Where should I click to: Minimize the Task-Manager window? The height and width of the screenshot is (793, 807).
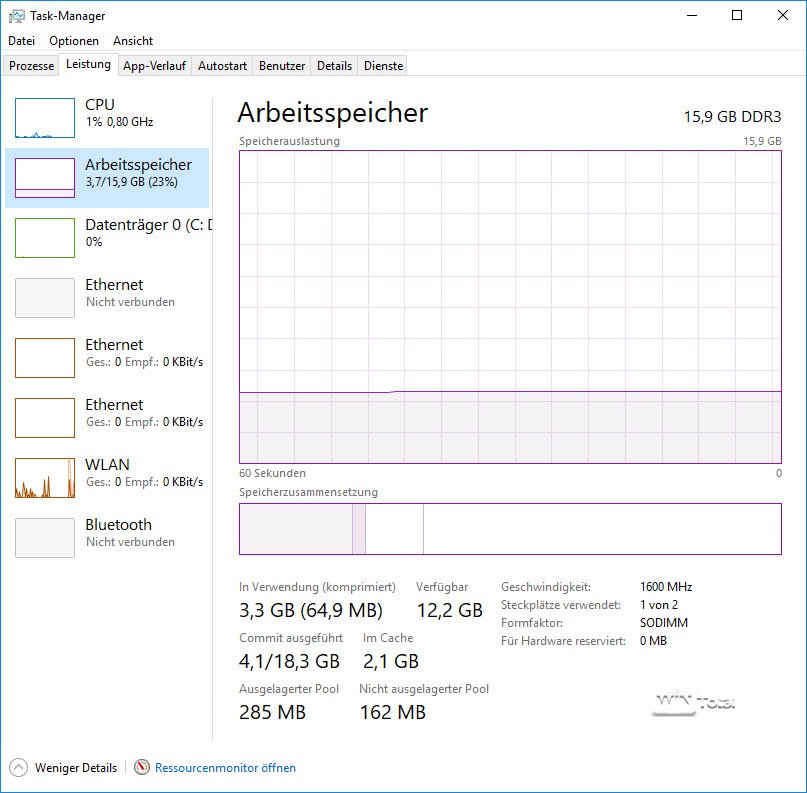pos(692,15)
